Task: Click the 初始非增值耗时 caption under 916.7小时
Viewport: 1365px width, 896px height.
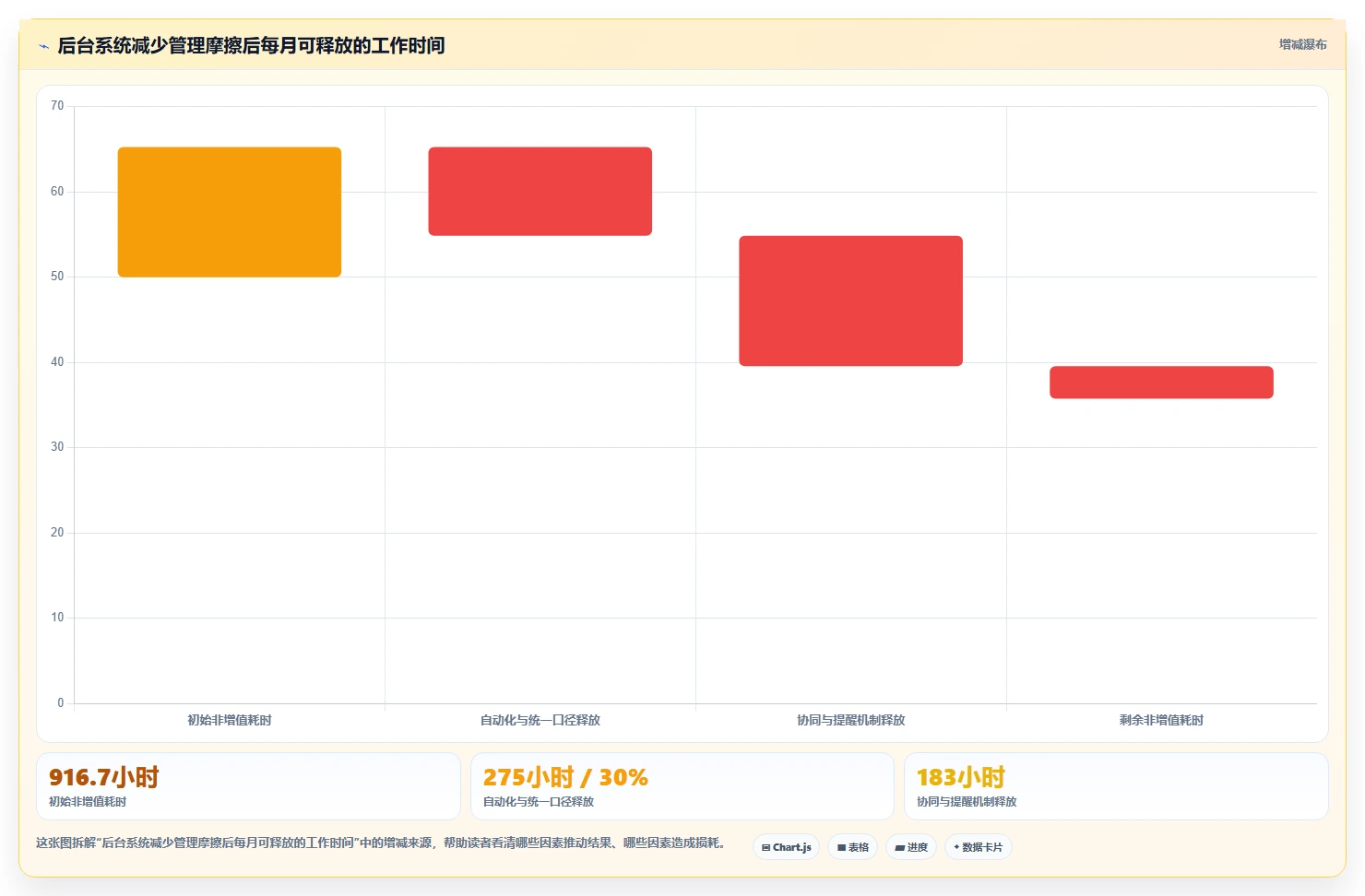Action: point(88,802)
